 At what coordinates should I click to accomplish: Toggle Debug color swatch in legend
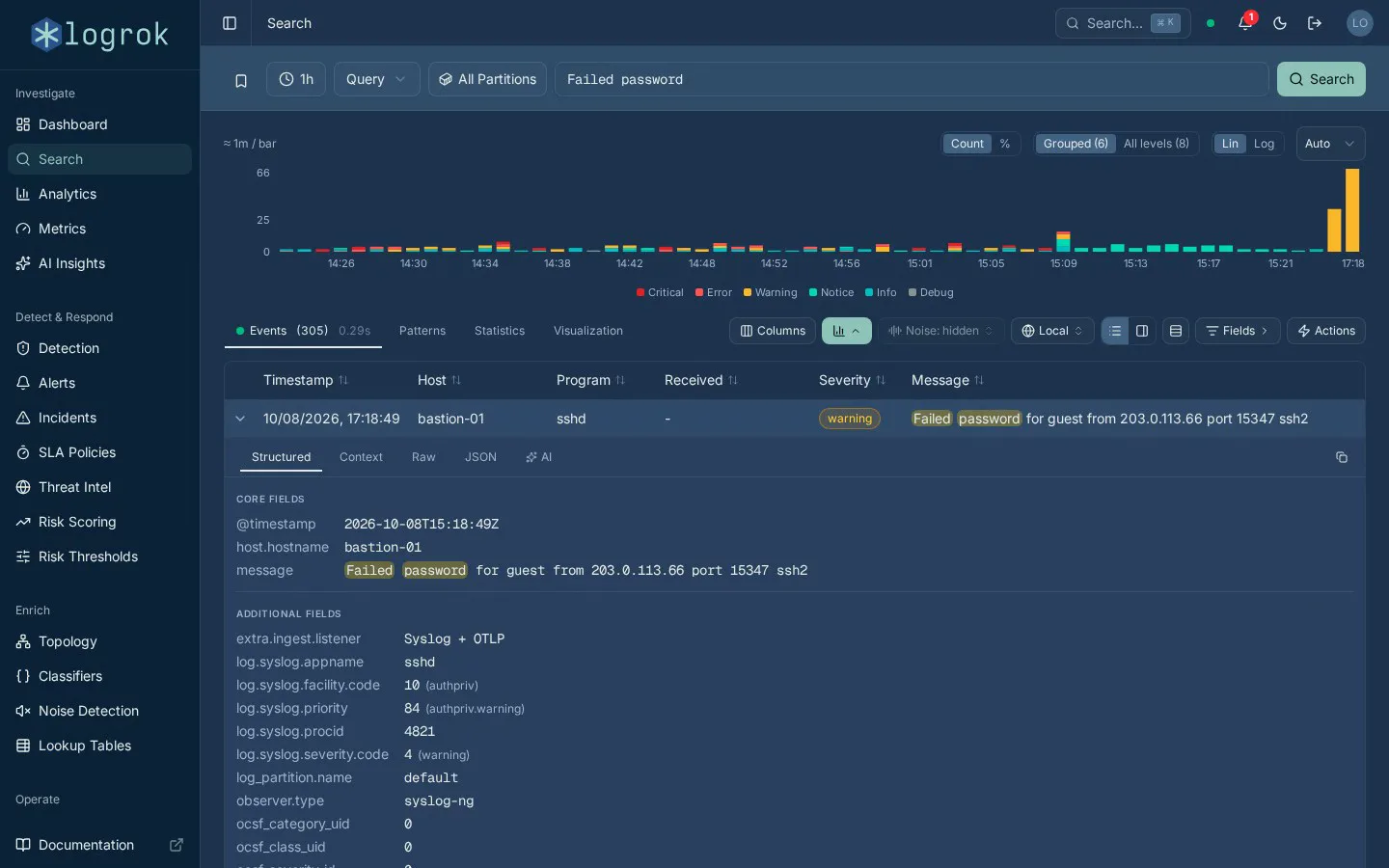(x=912, y=292)
